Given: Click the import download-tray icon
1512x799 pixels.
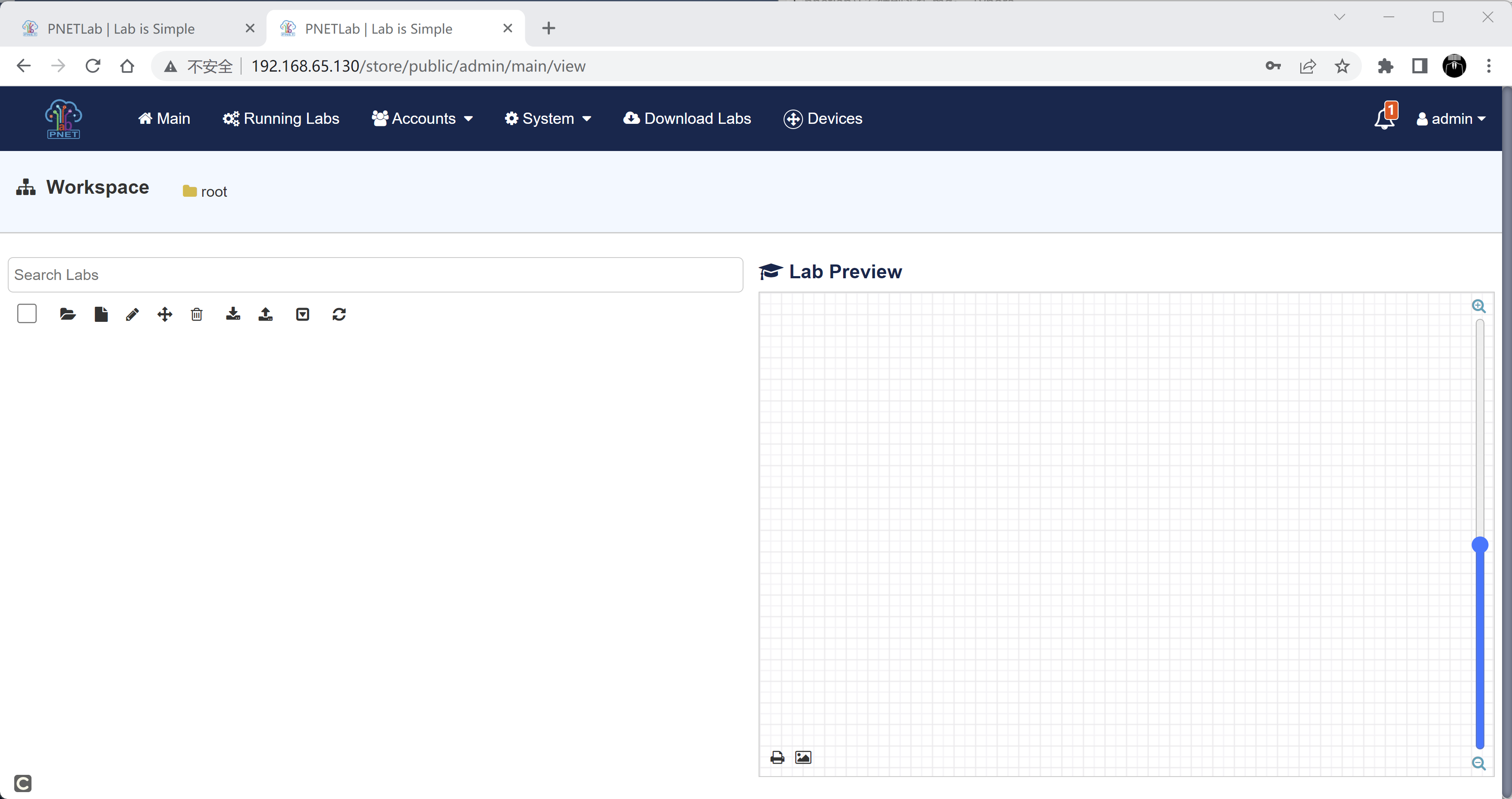Looking at the screenshot, I should point(233,314).
